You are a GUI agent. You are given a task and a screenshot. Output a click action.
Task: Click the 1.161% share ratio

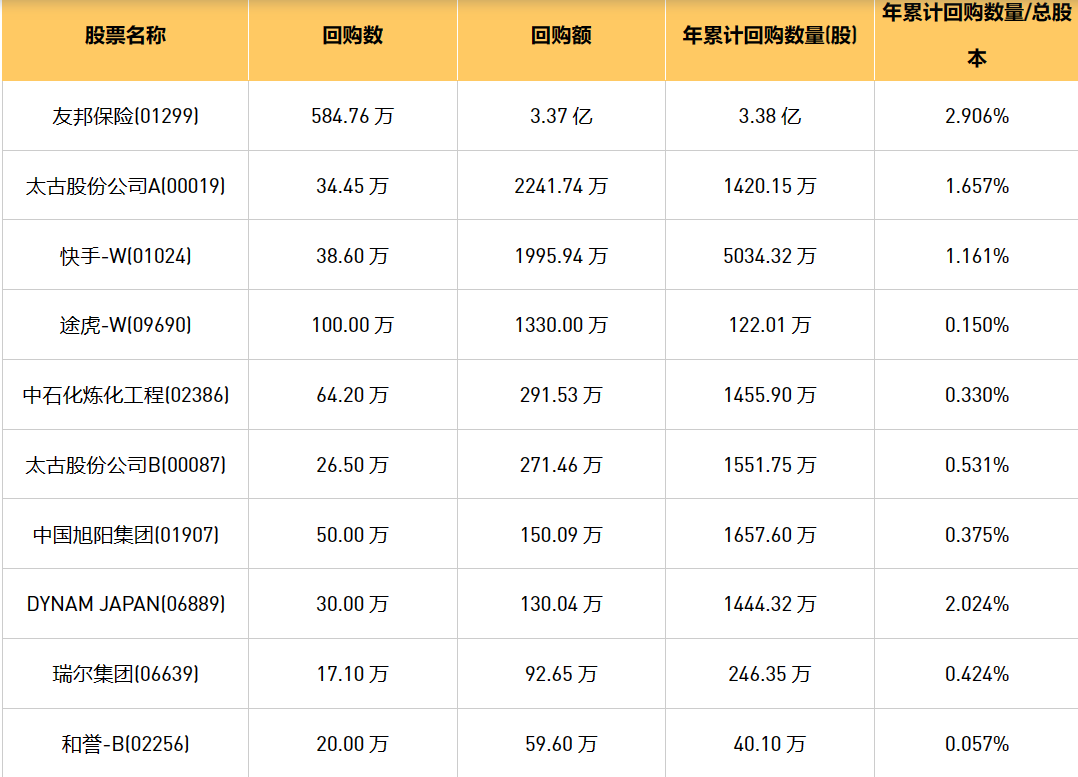click(977, 256)
